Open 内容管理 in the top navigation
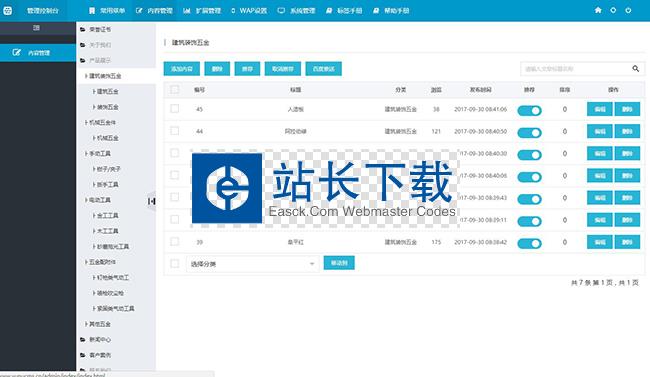The width and height of the screenshot is (650, 377). [154, 10]
